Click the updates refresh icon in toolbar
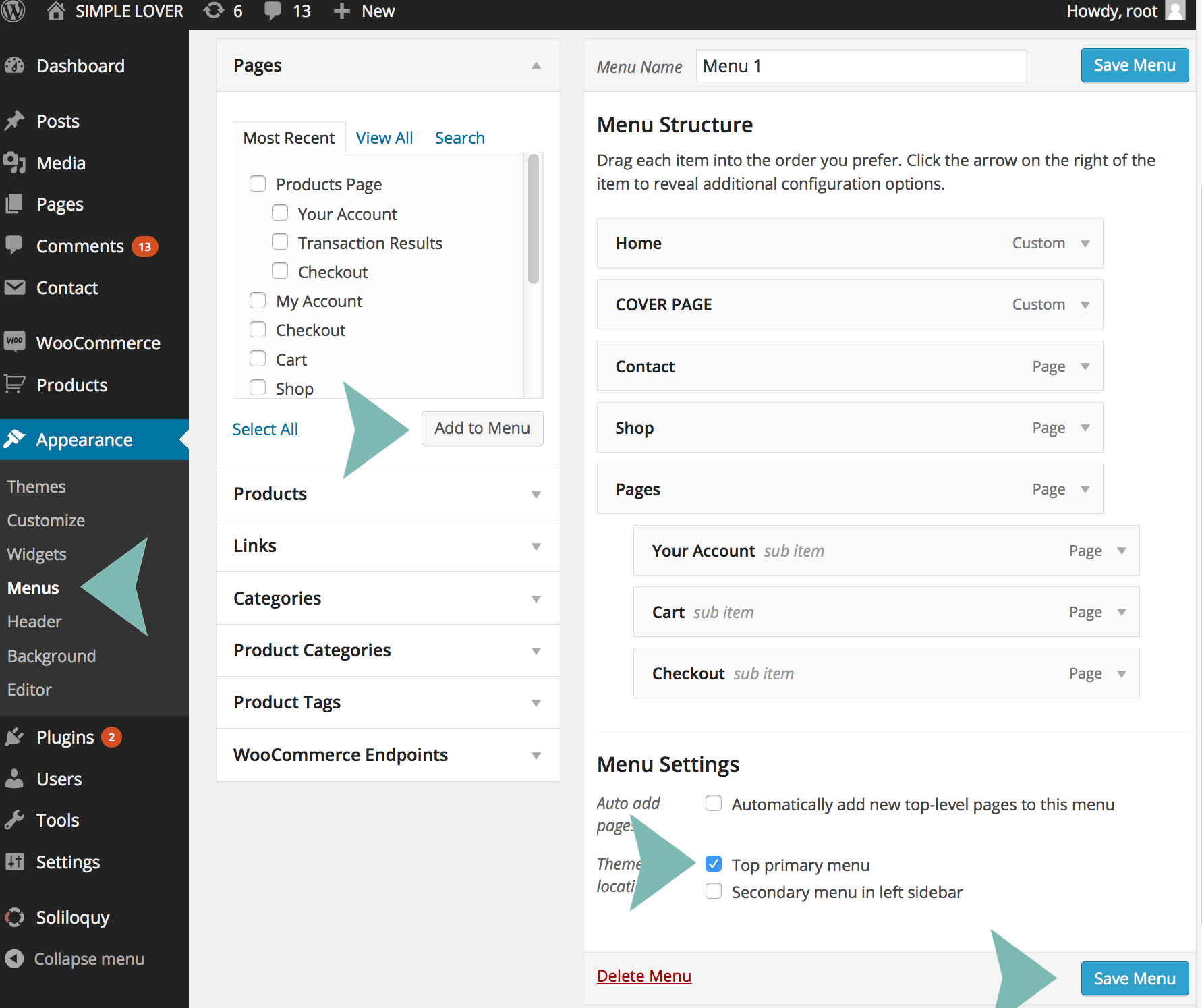Viewport: 1202px width, 1008px height. [212, 11]
